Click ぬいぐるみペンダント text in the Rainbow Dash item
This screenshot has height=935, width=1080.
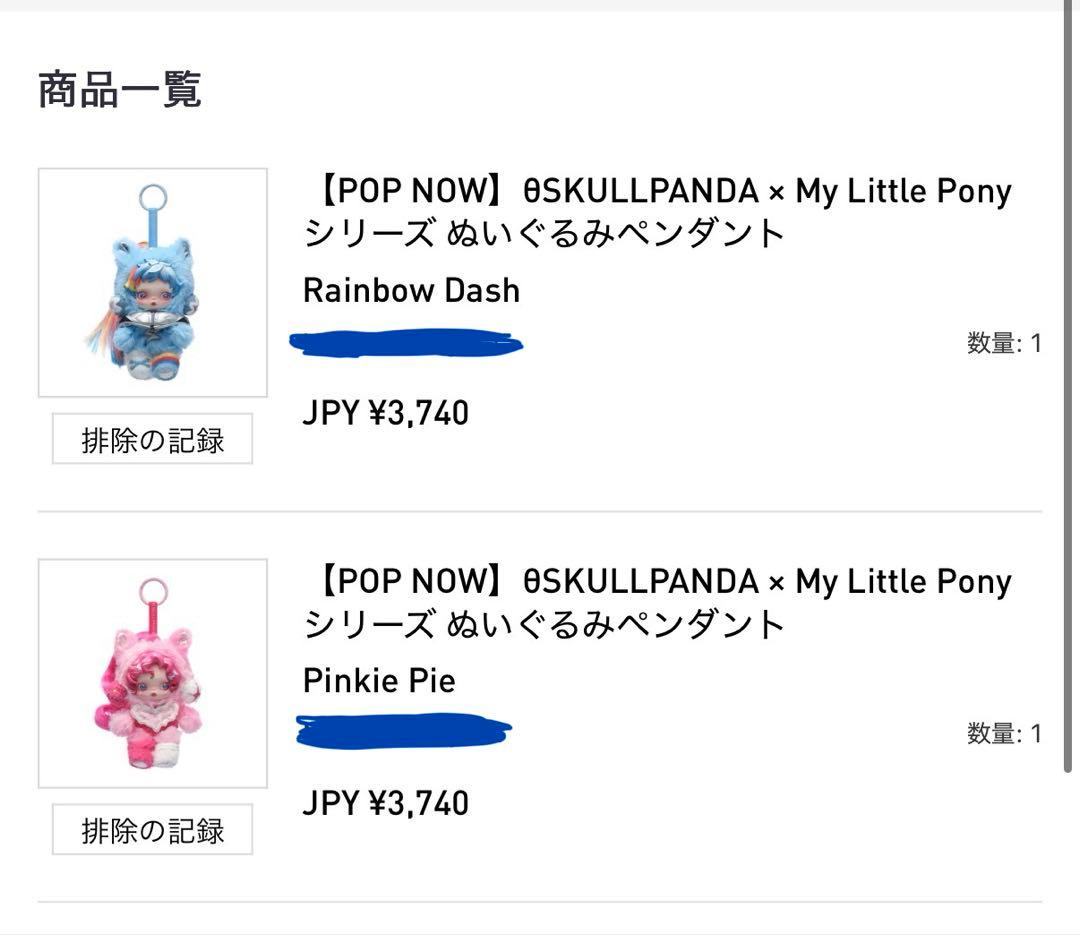[x=617, y=234]
